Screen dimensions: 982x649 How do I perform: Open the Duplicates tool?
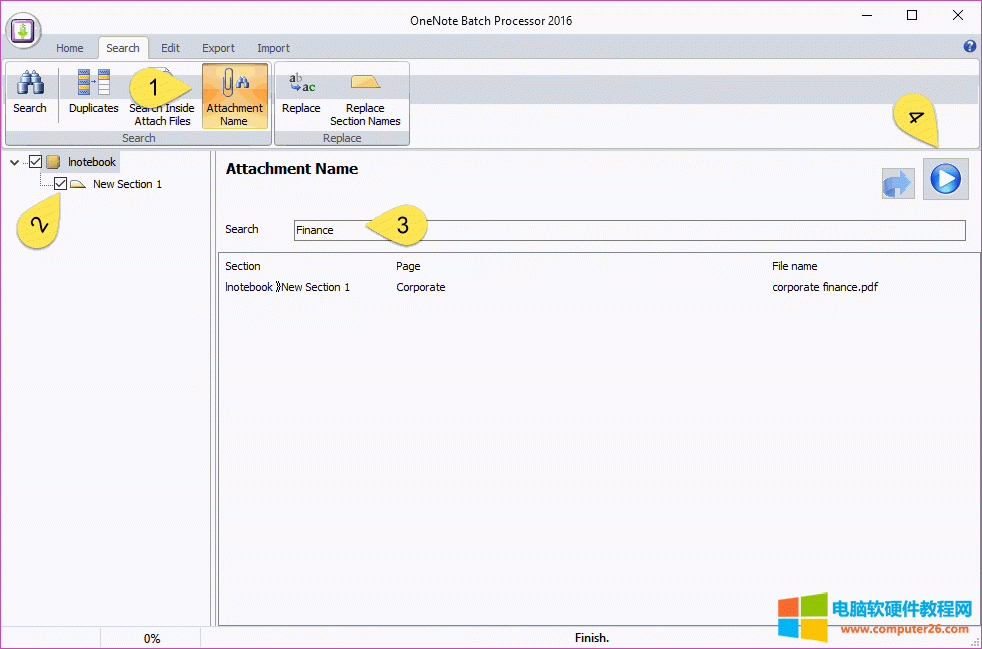[93, 93]
